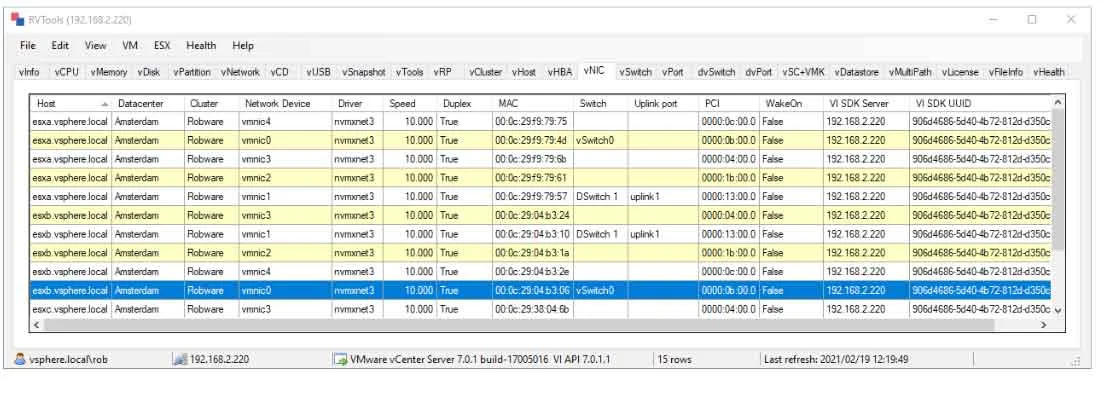Select the vSwitch0 cell in esxa vmnic0 row
This screenshot has width=1107, height=394.
click(x=600, y=141)
